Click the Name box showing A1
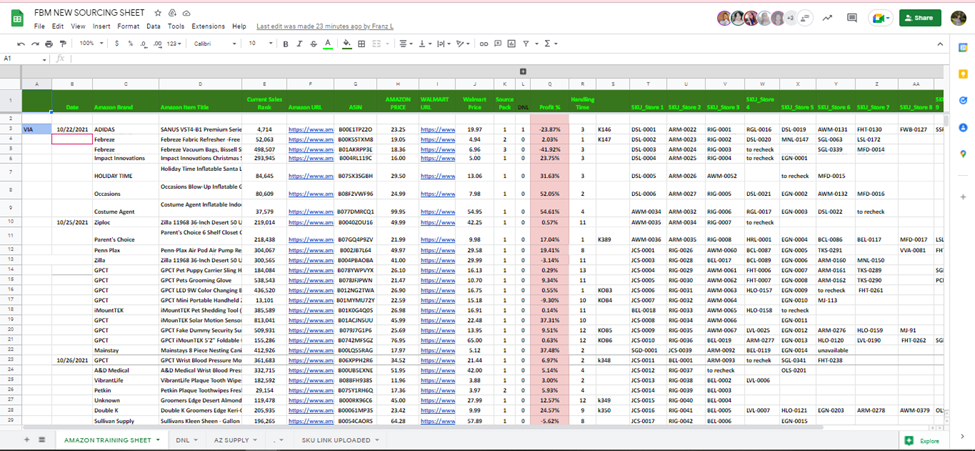Image resolution: width=975 pixels, height=451 pixels. pyautogui.click(x=25, y=58)
